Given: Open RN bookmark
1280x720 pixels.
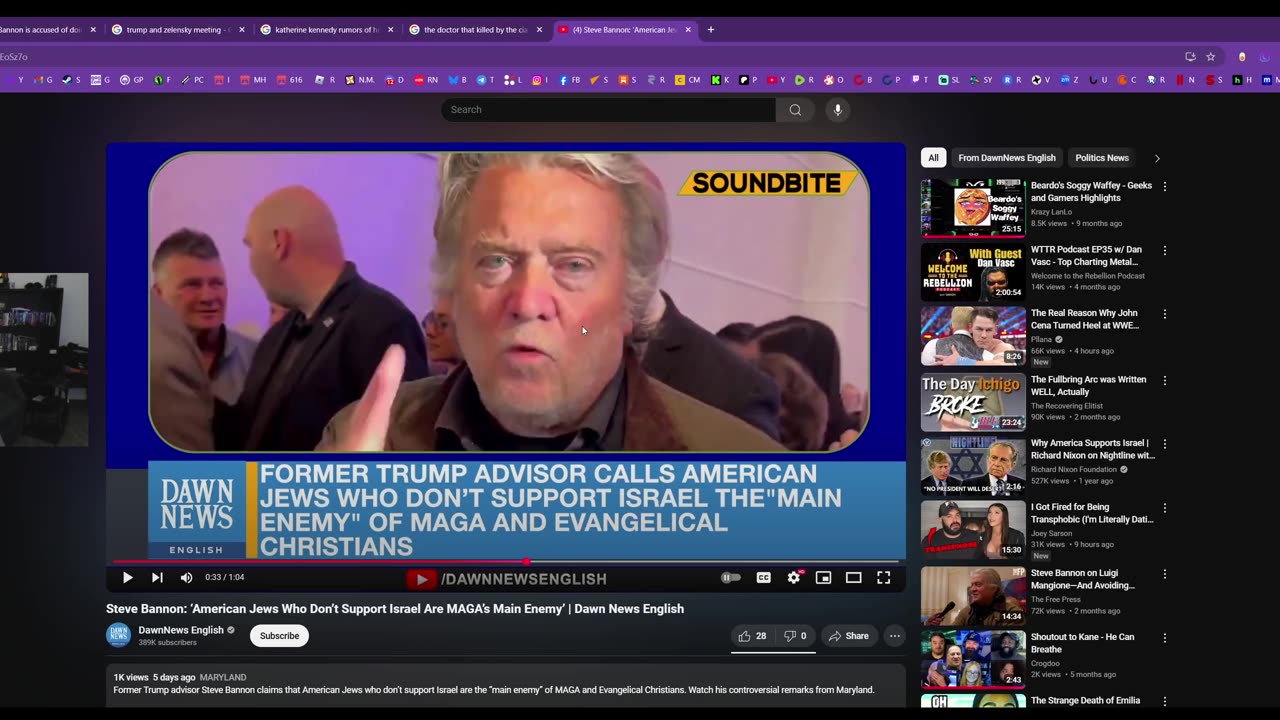Looking at the screenshot, I should (x=425, y=80).
